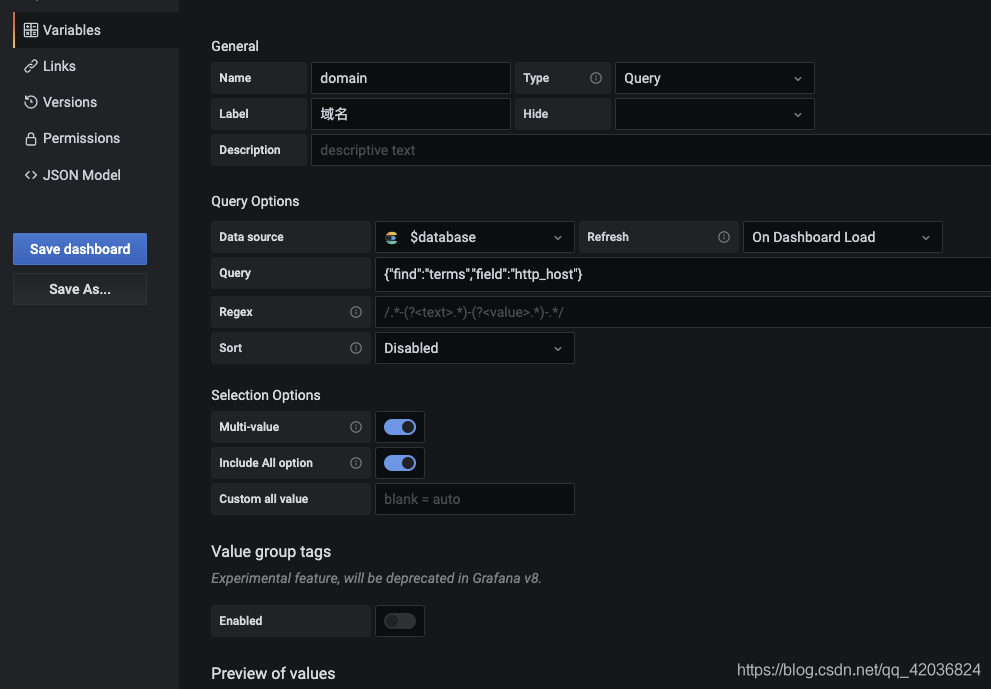Turn off the Include All option switch

[399, 463]
